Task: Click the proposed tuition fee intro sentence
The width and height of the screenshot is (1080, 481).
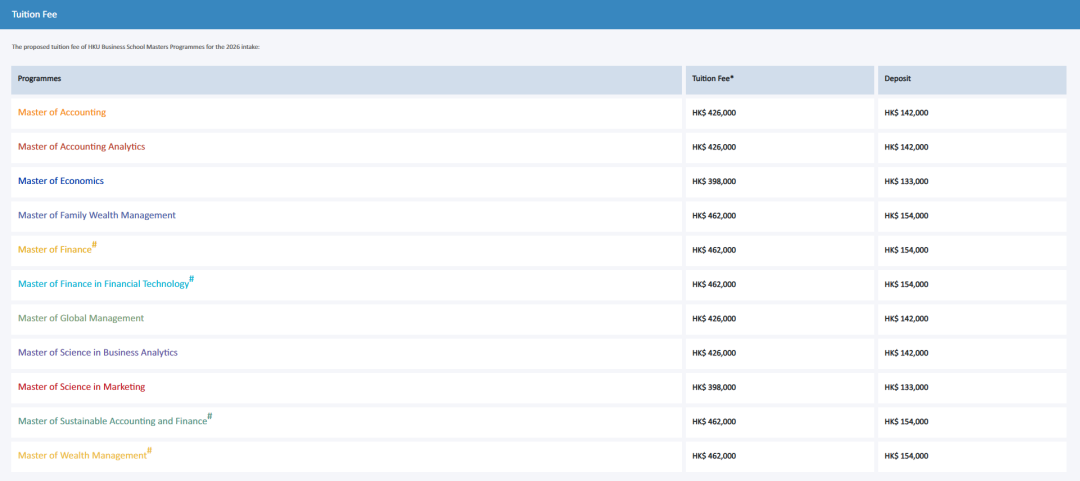Action: click(x=135, y=47)
